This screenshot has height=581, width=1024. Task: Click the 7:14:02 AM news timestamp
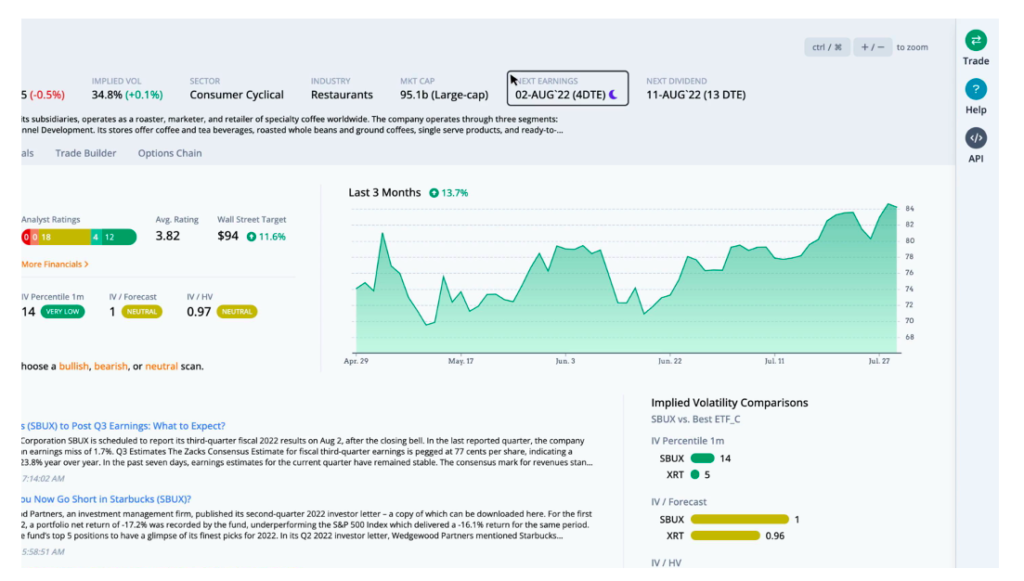pos(43,479)
